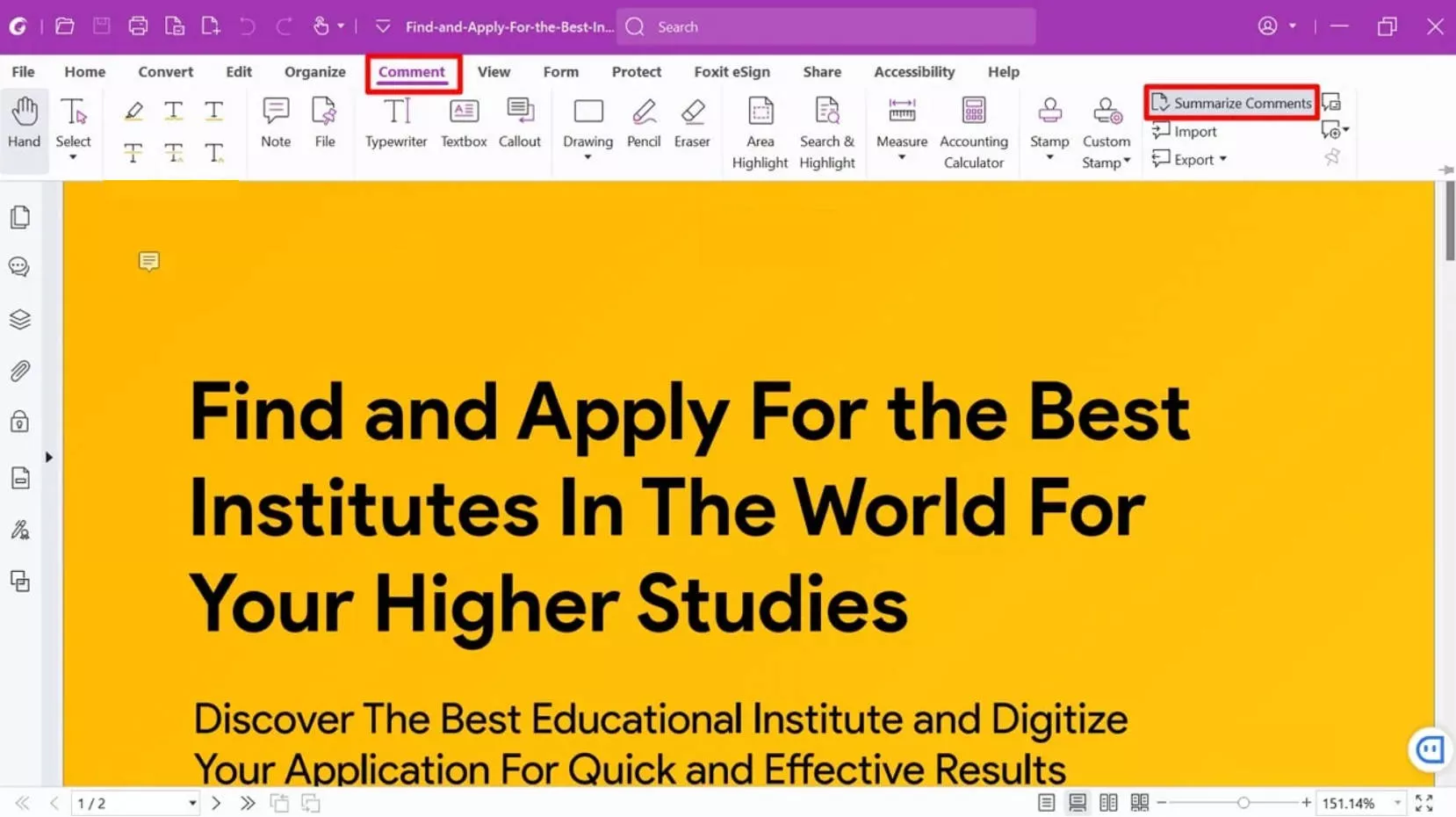
Task: Open the Comments panel in sidebar
Action: (20, 267)
